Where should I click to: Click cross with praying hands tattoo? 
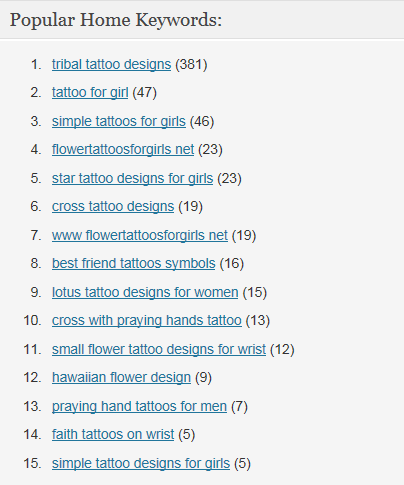[x=147, y=320]
